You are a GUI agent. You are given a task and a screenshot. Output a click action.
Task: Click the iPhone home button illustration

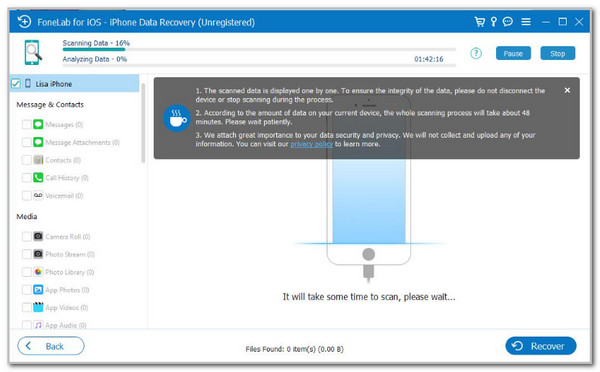tap(368, 254)
